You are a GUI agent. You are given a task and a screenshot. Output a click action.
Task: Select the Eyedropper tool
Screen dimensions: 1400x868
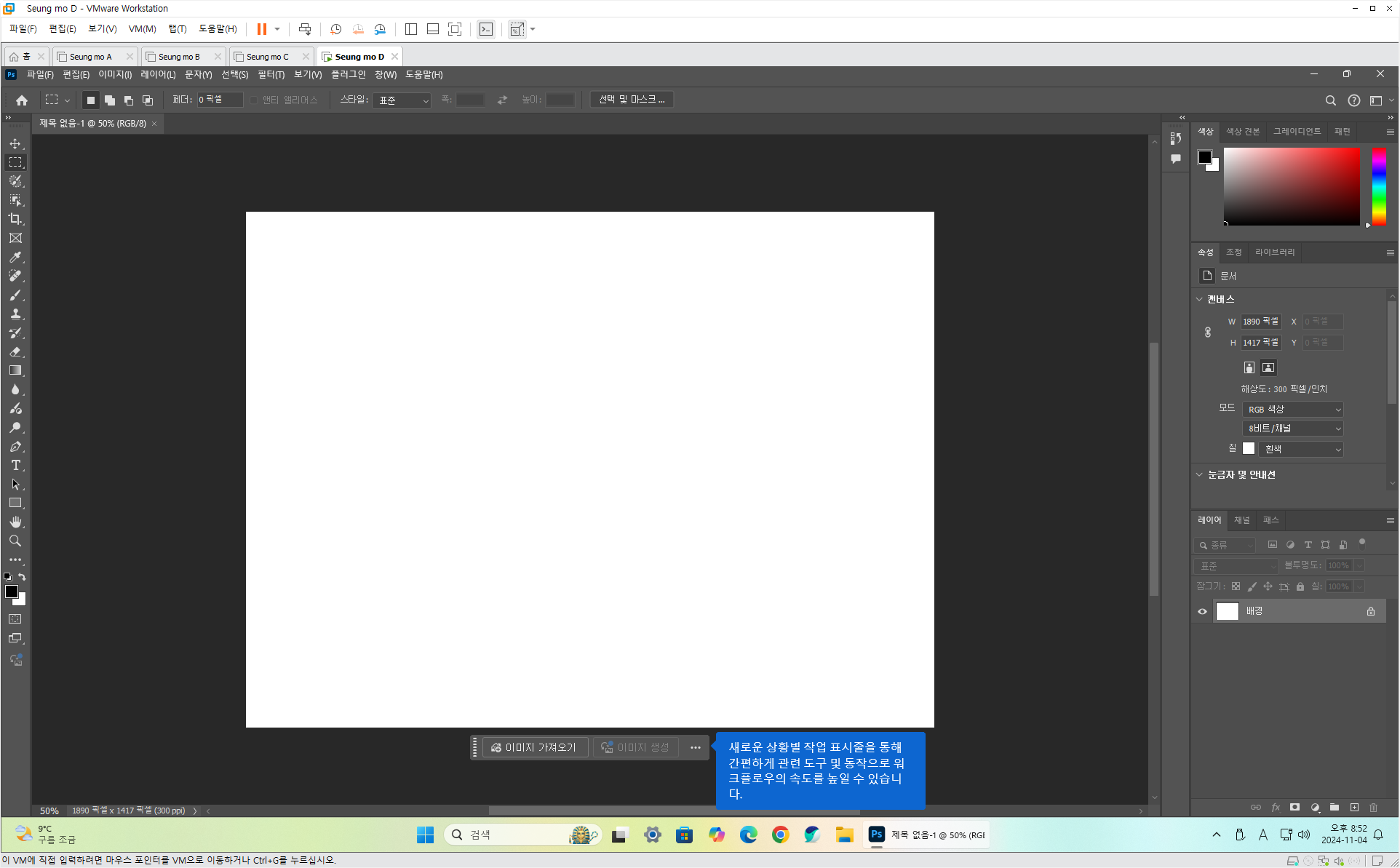pyautogui.click(x=15, y=257)
